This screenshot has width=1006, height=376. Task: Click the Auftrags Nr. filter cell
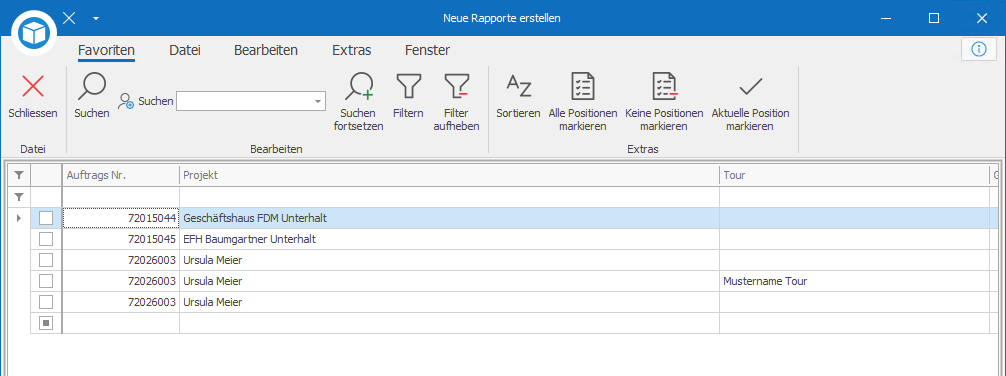tap(121, 197)
